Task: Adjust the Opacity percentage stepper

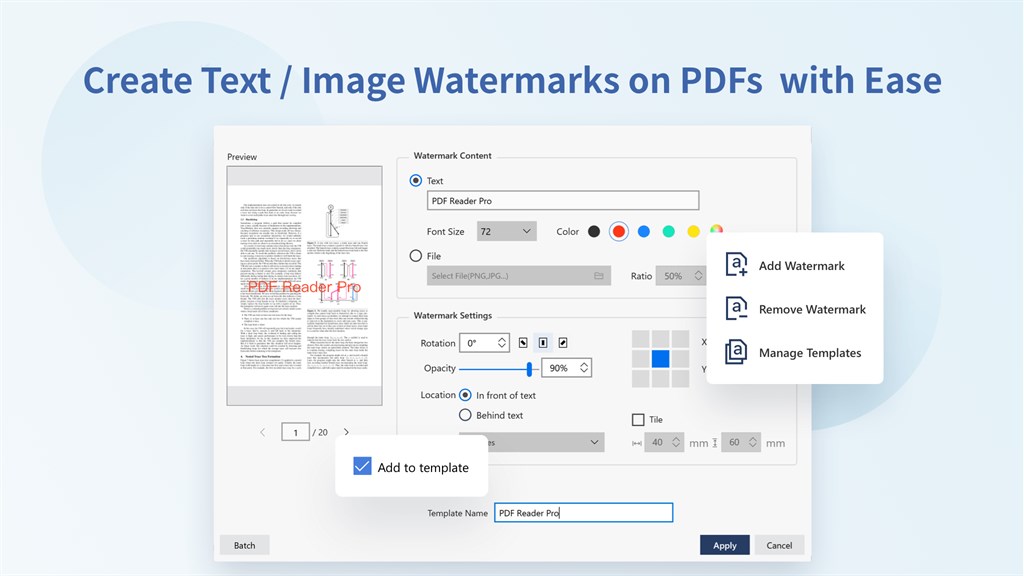Action: (584, 368)
